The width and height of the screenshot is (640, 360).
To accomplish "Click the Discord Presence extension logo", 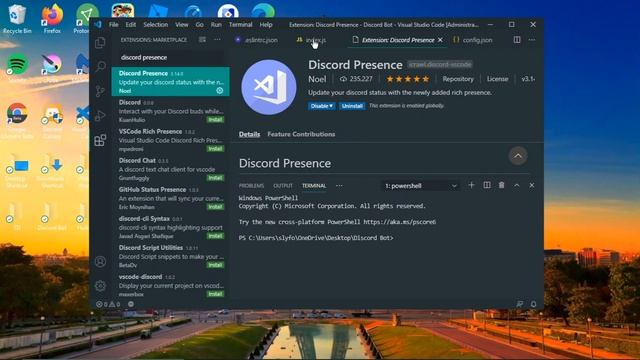I will click(269, 87).
